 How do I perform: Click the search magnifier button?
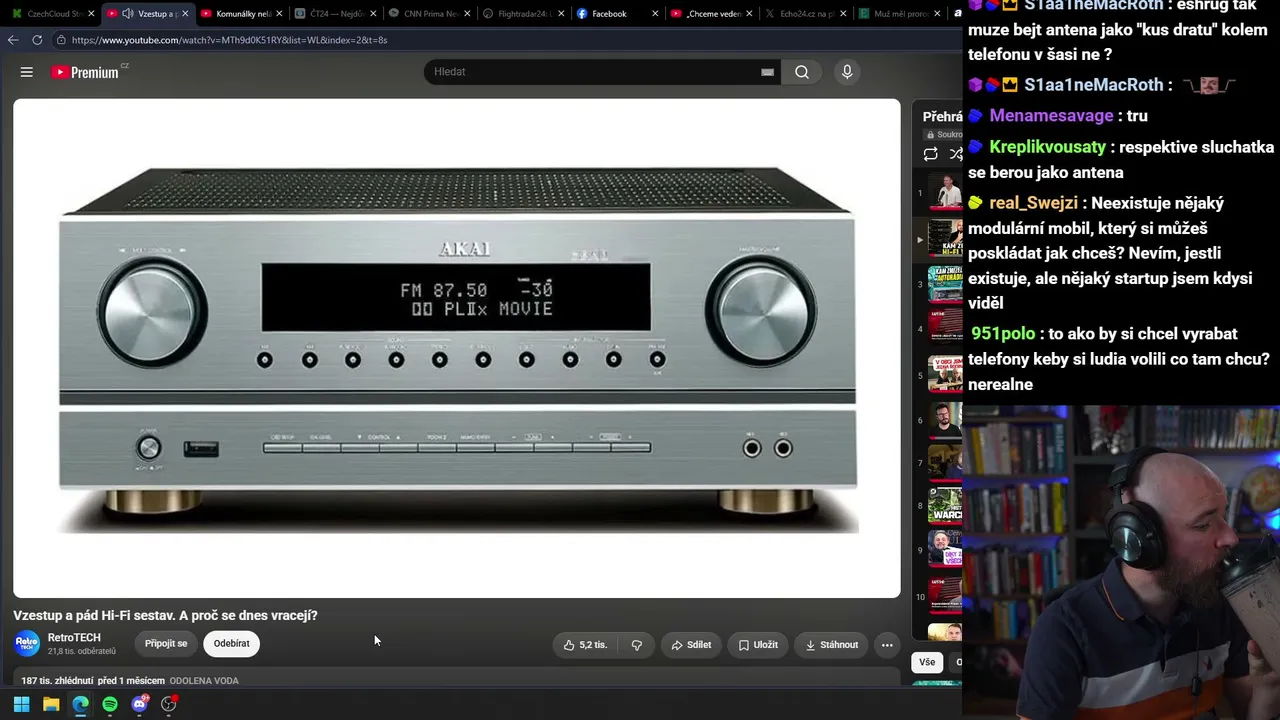[802, 72]
